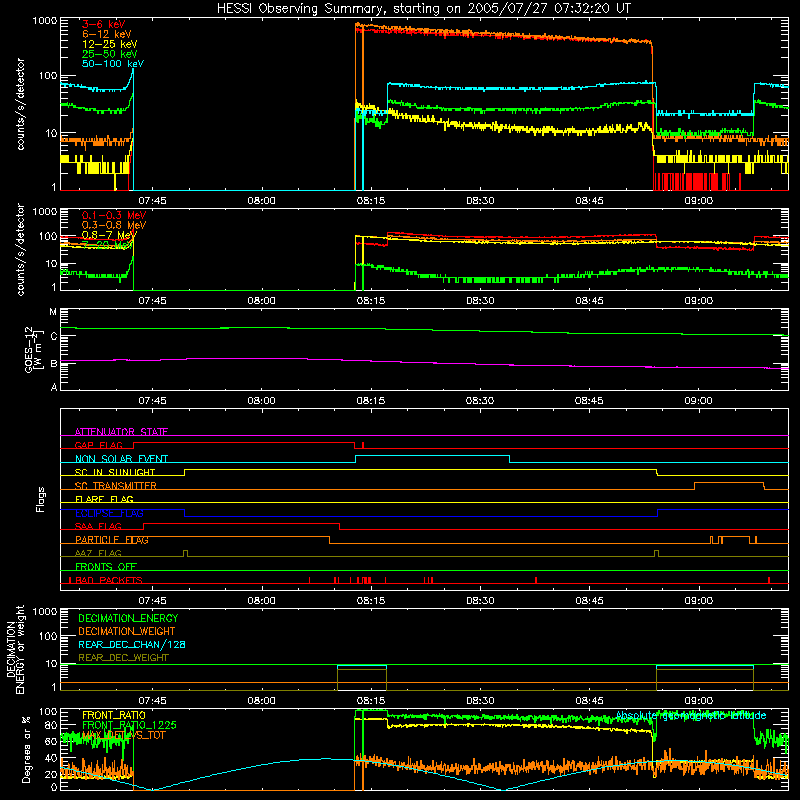This screenshot has width=800, height=800.
Task: Click the NON_SOLAR_EVENT flag label
Action: (121, 459)
